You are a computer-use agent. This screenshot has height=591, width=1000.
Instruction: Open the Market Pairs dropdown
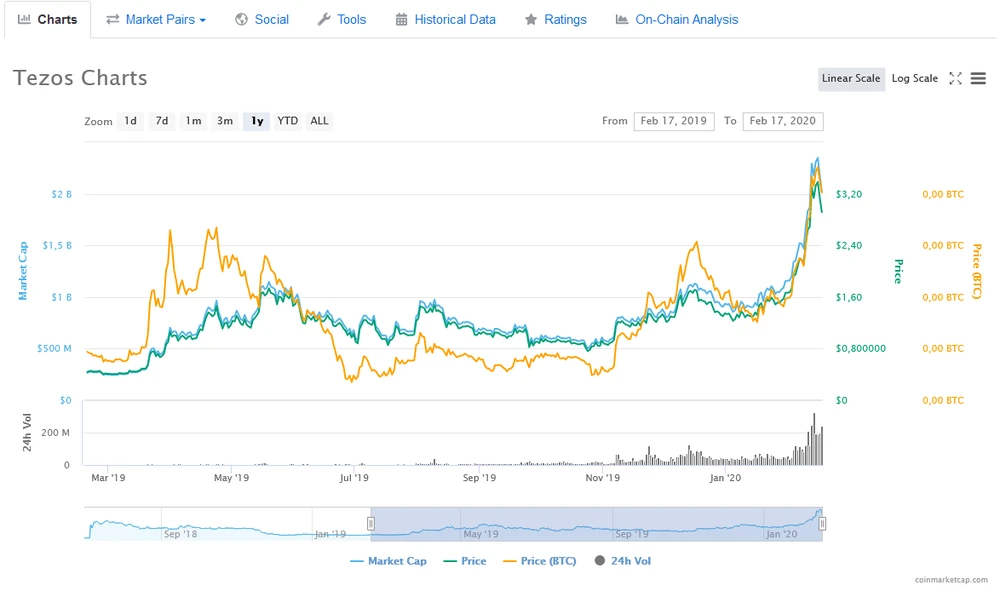pos(156,19)
